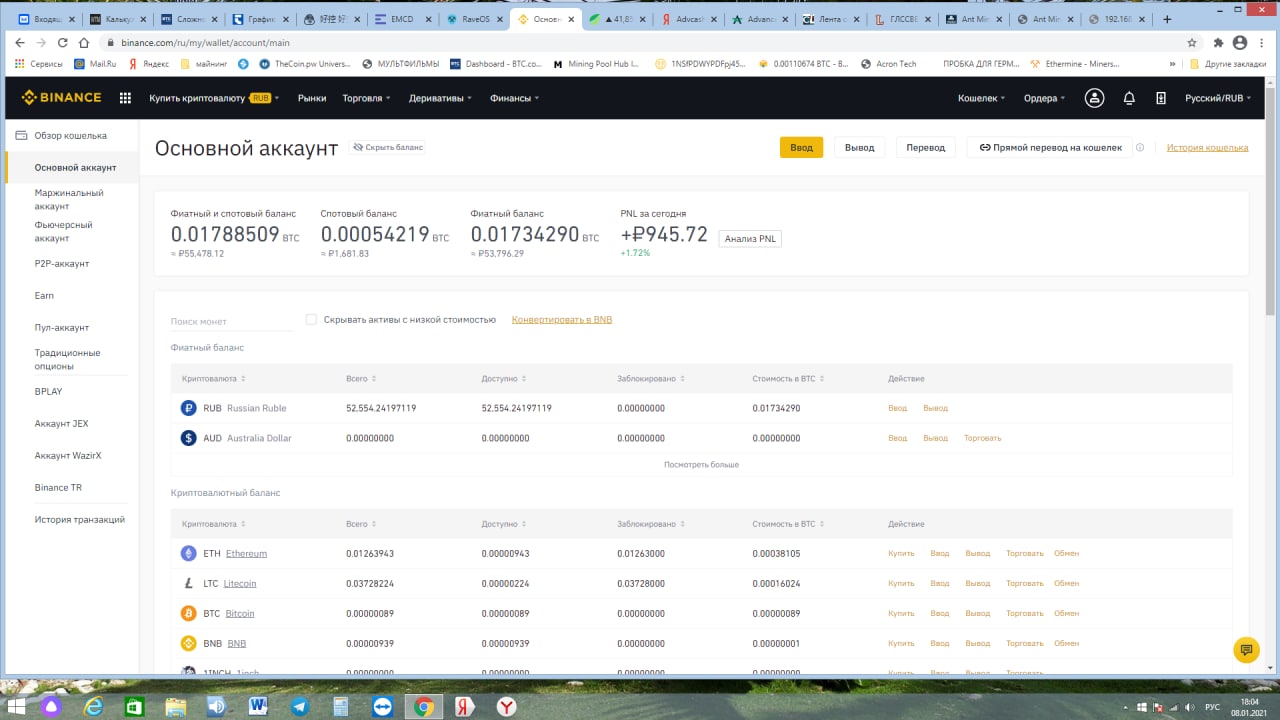1280x720 pixels.
Task: Click the Binance logo
Action: point(62,98)
